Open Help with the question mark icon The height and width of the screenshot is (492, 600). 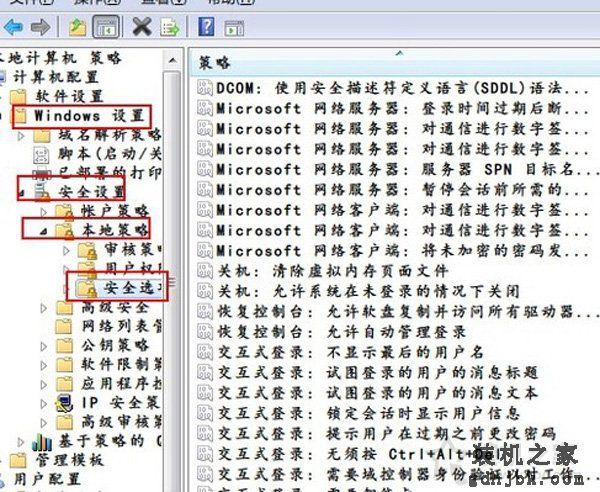[x=206, y=27]
